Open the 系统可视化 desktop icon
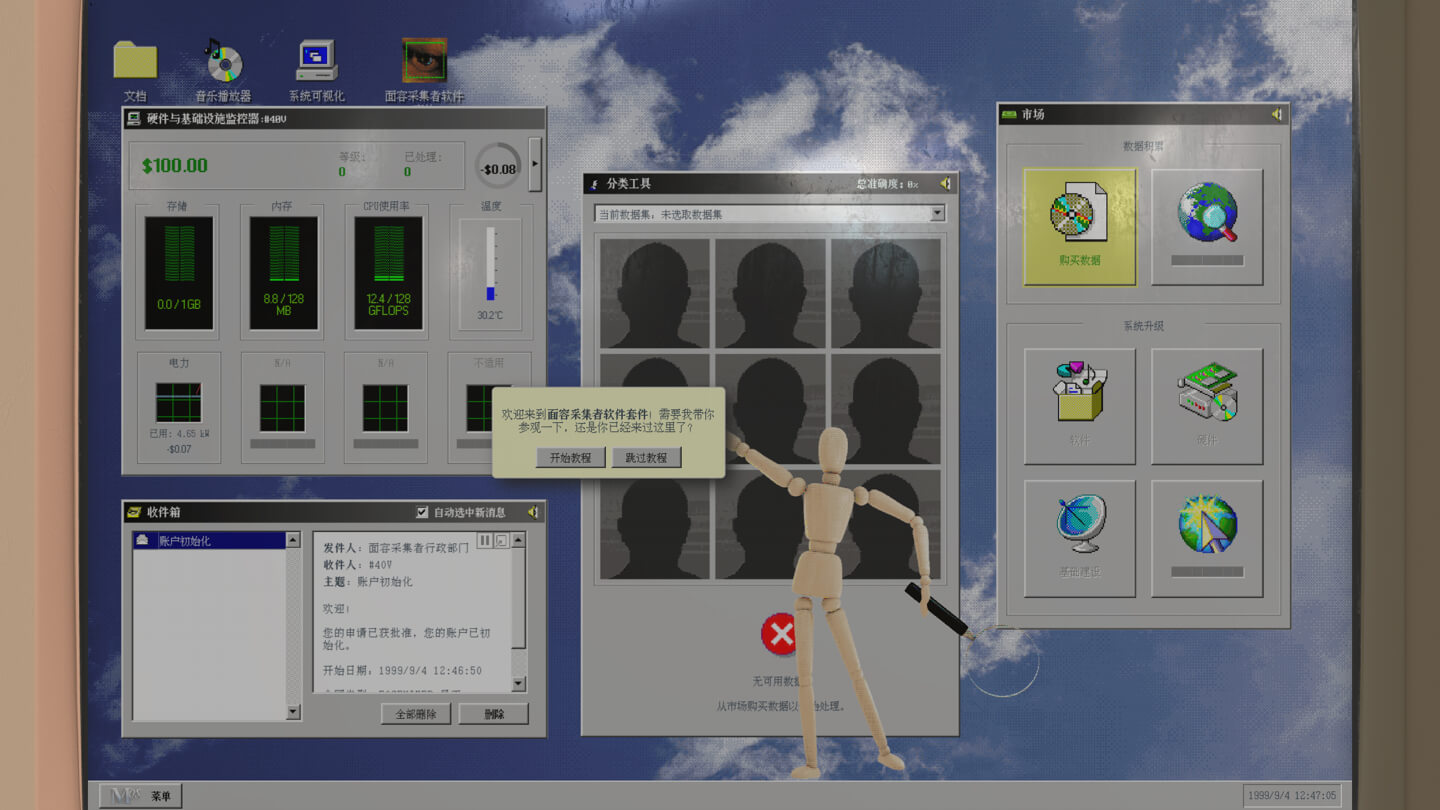The image size is (1440, 810). [317, 62]
